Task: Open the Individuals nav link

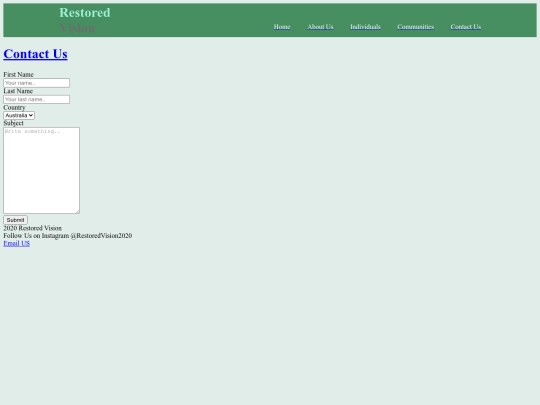Action: coord(365,27)
